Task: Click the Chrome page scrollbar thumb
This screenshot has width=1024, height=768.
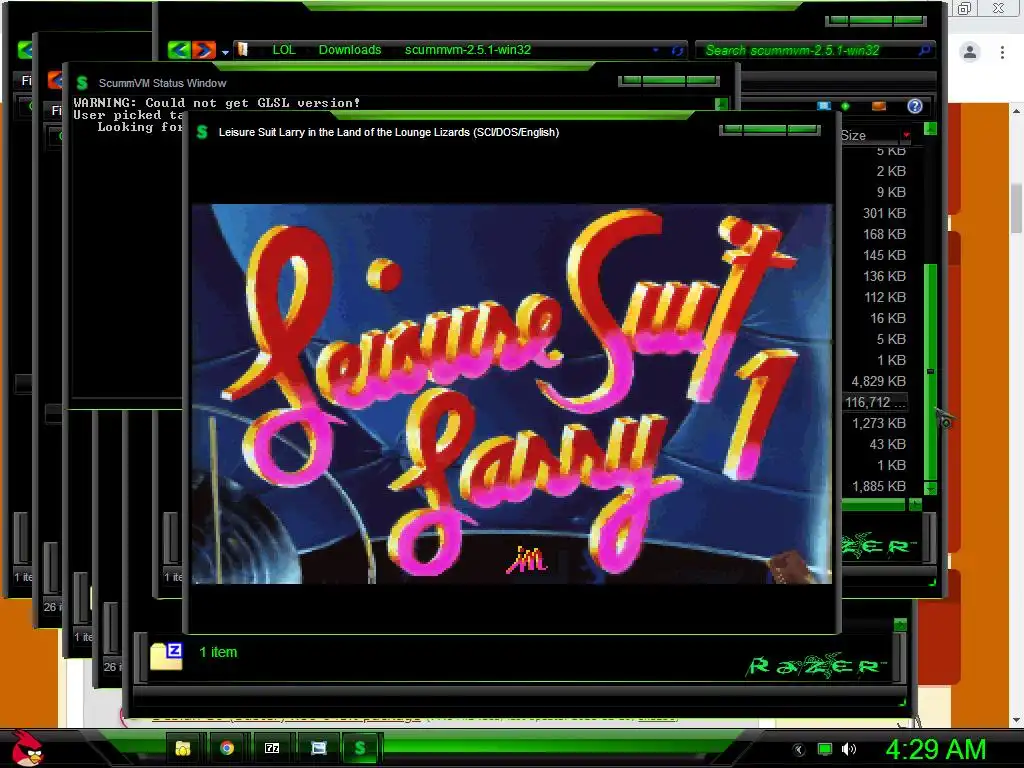Action: coord(1016,206)
